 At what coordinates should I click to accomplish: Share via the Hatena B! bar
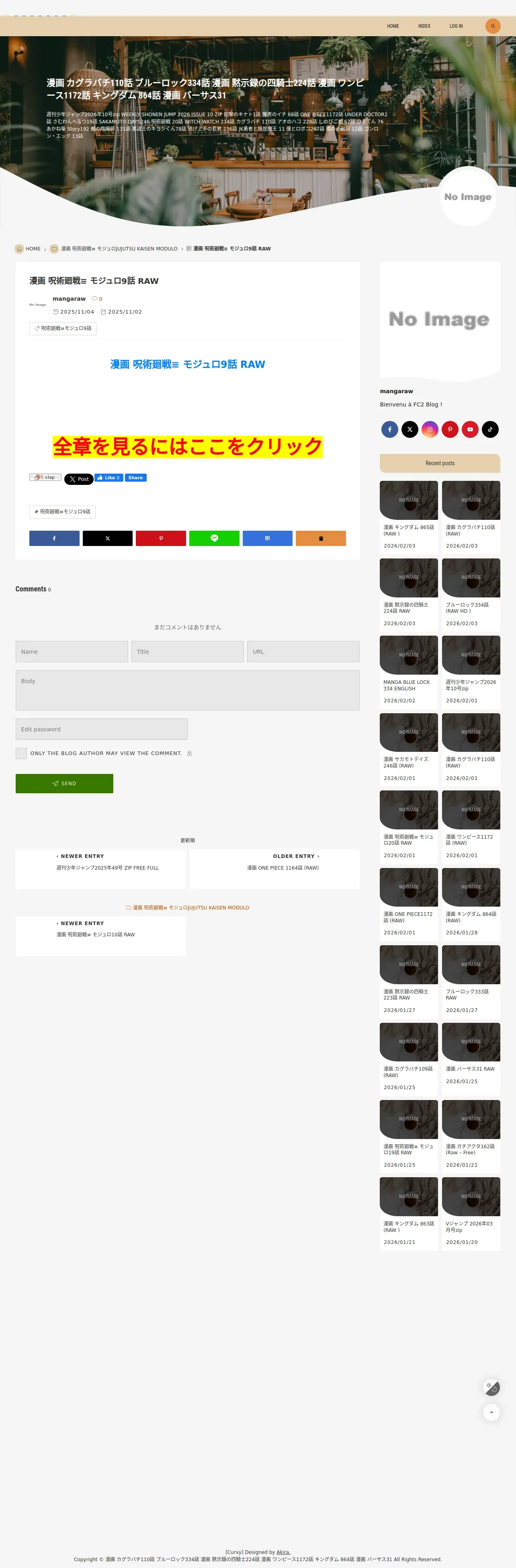pyautogui.click(x=268, y=538)
